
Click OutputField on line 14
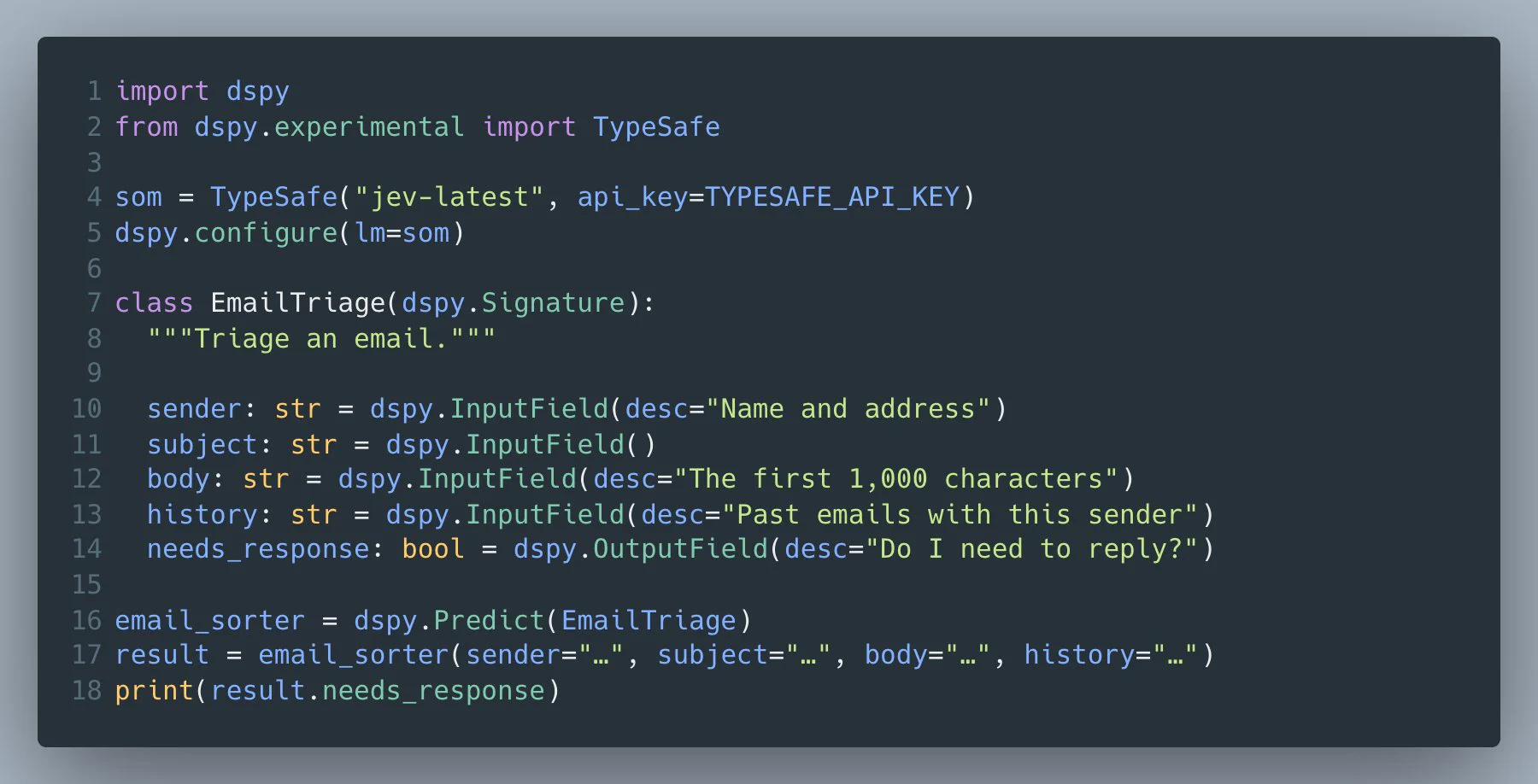(681, 549)
